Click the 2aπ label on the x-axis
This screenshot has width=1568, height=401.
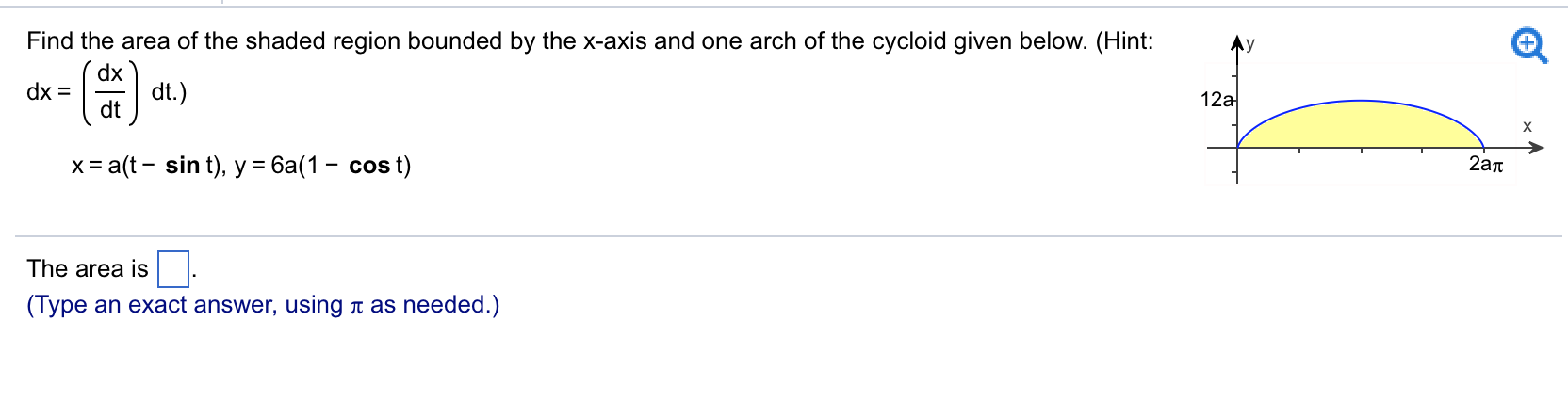[x=1486, y=165]
